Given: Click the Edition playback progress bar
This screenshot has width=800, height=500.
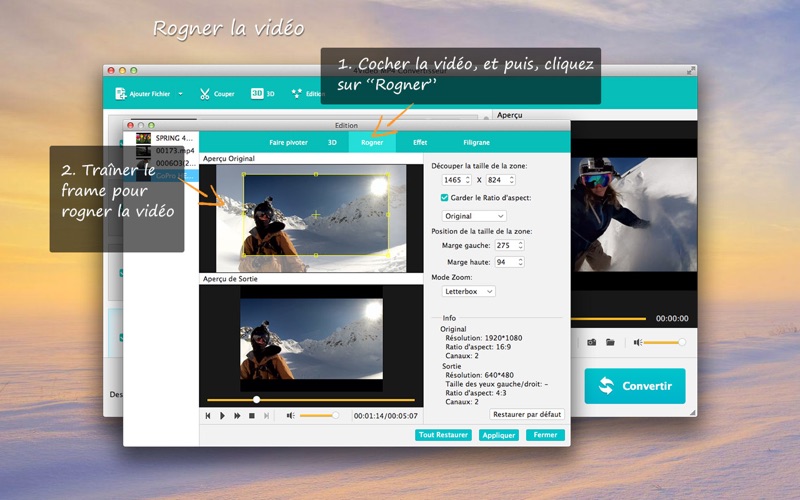Looking at the screenshot, I should (x=311, y=399).
